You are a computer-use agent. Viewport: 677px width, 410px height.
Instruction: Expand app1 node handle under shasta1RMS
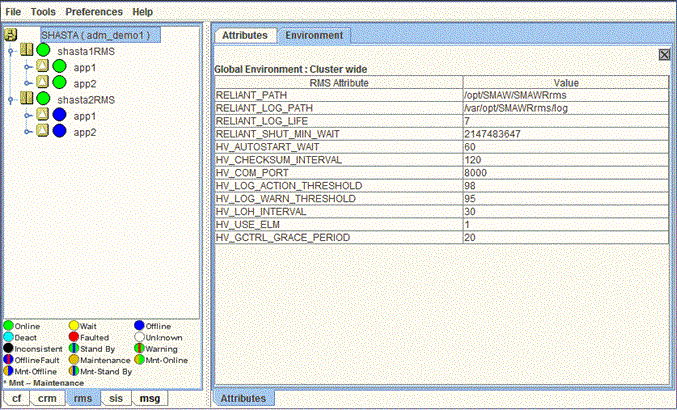click(x=27, y=67)
